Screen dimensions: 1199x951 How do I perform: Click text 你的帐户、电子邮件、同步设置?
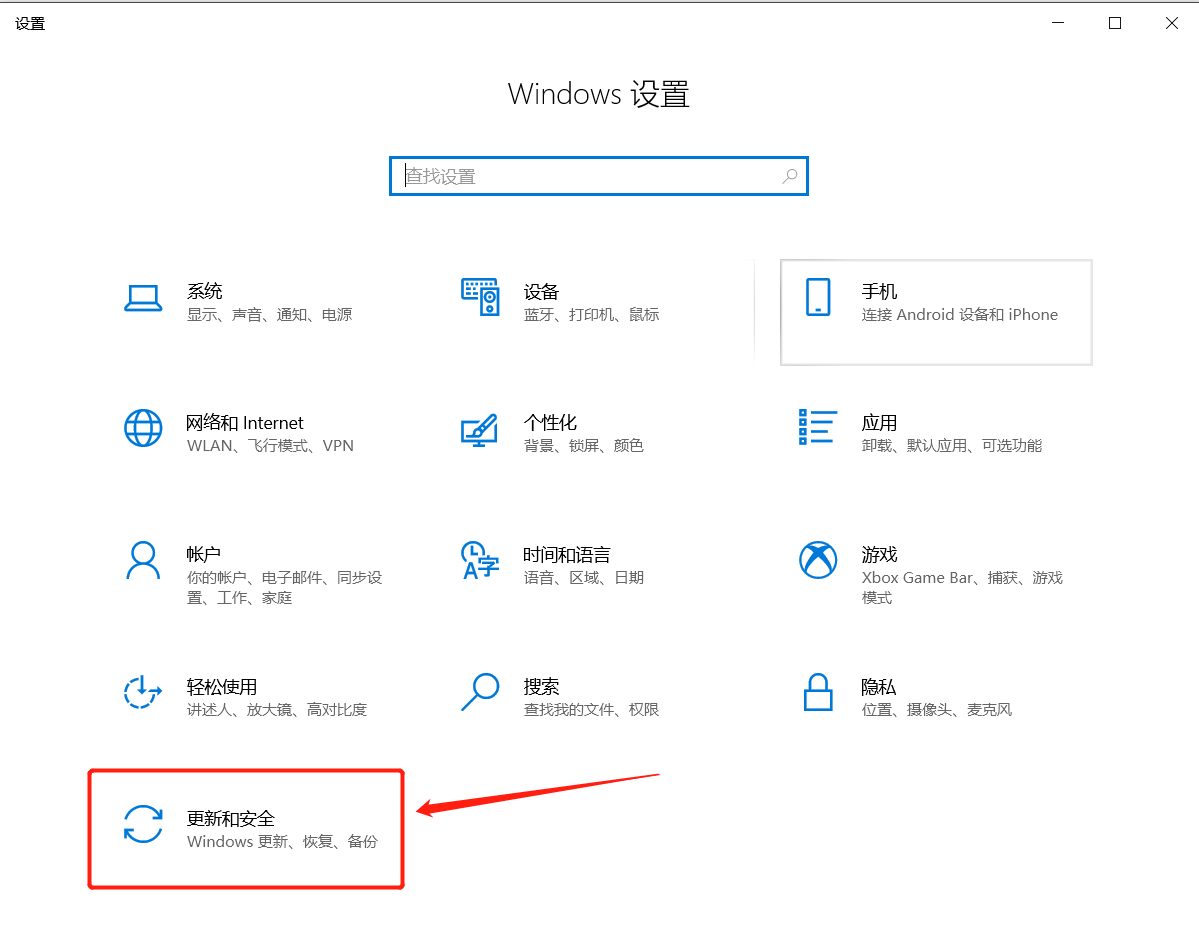click(x=284, y=587)
